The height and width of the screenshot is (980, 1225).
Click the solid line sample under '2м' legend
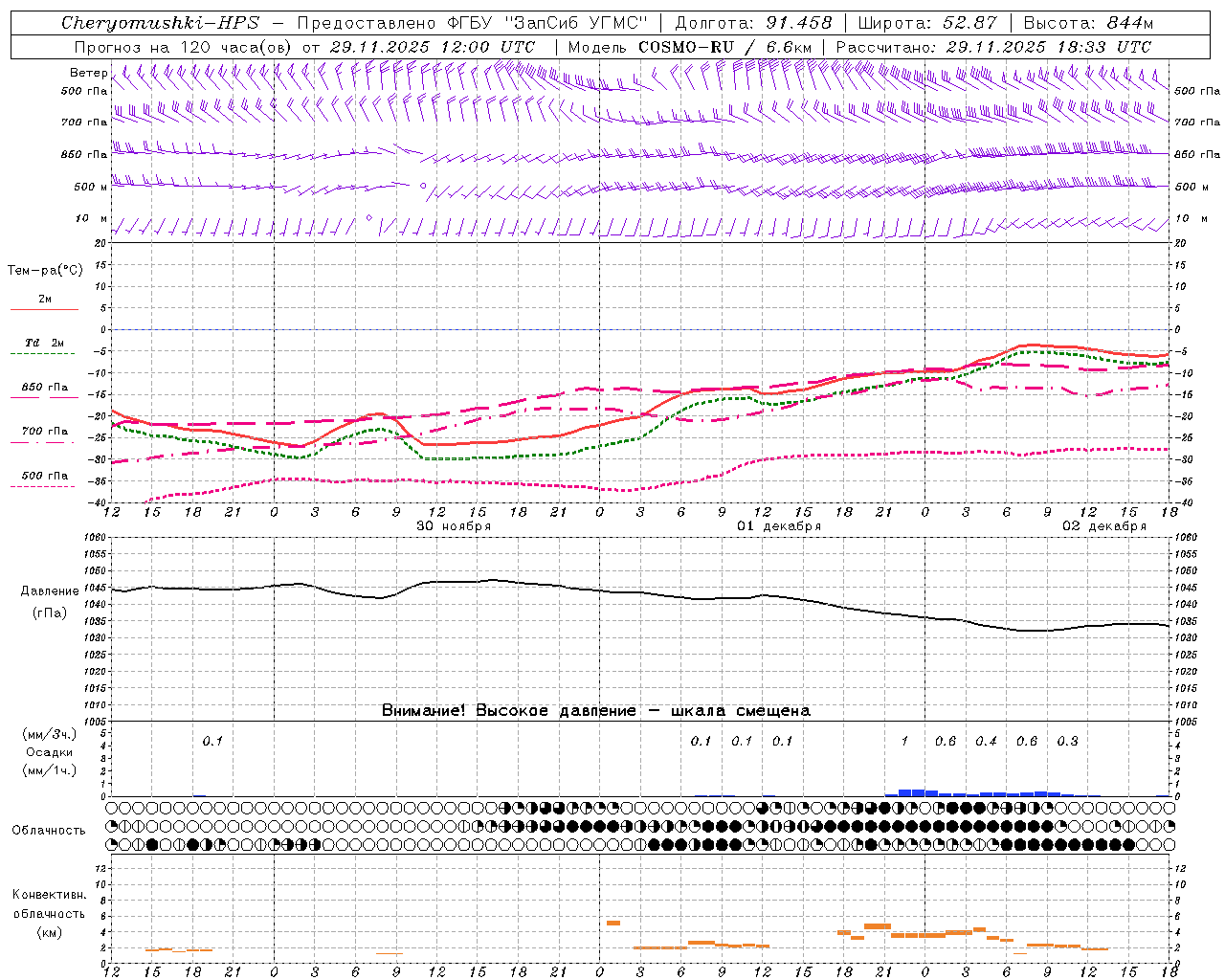point(44,310)
